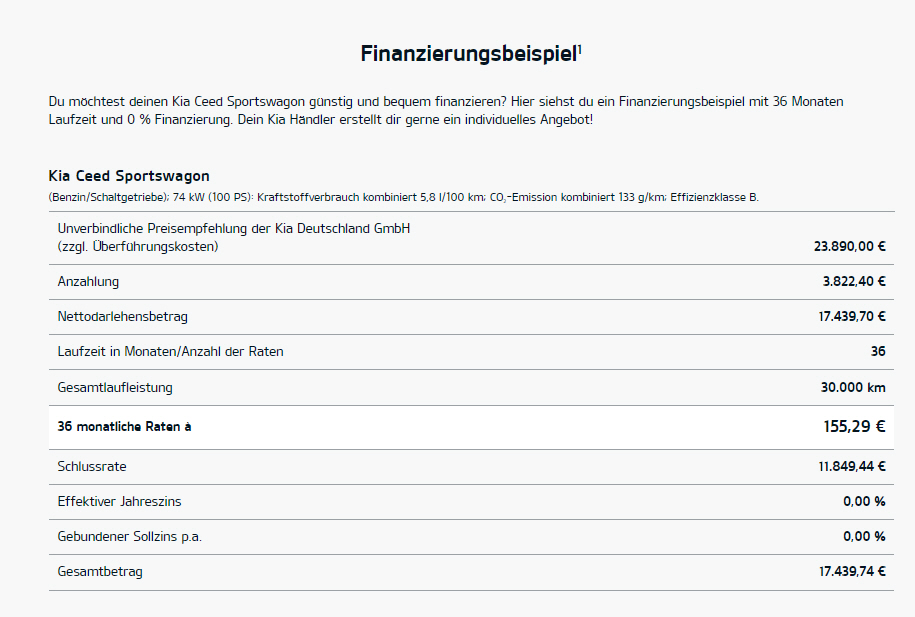Click the Finanzierungsbeispiel heading
The height and width of the screenshot is (617, 915).
469,54
